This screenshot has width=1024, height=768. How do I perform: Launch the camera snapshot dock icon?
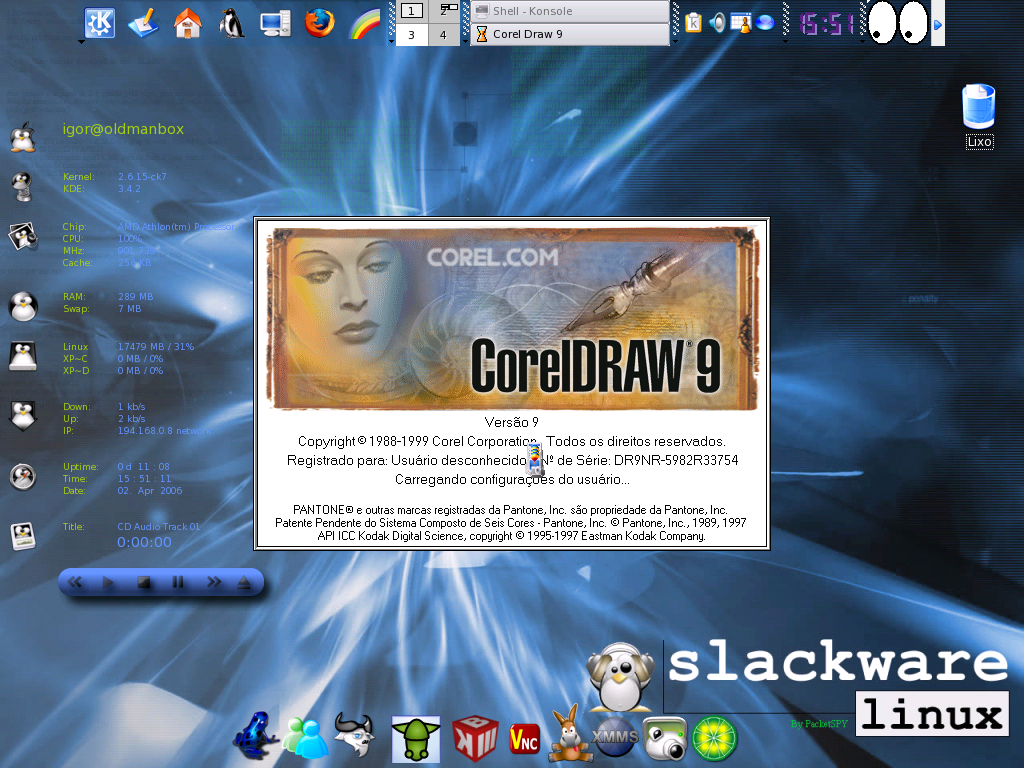[x=664, y=739]
